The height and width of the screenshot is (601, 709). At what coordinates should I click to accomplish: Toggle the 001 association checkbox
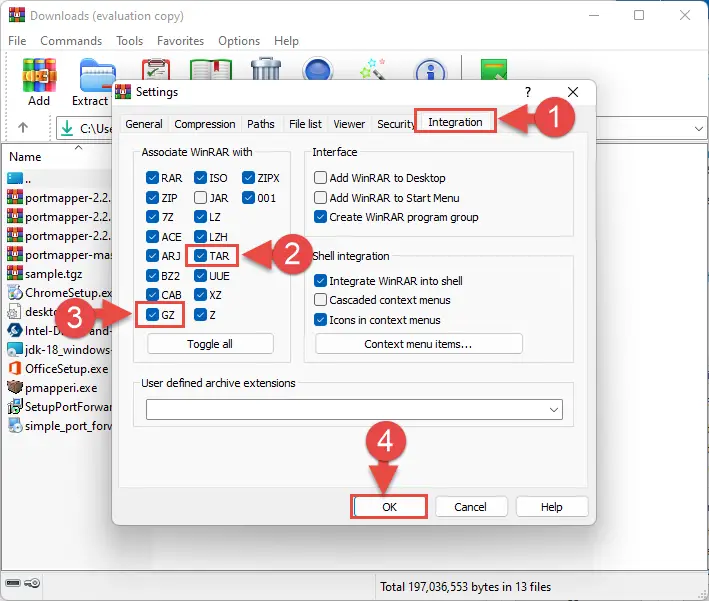pos(248,198)
